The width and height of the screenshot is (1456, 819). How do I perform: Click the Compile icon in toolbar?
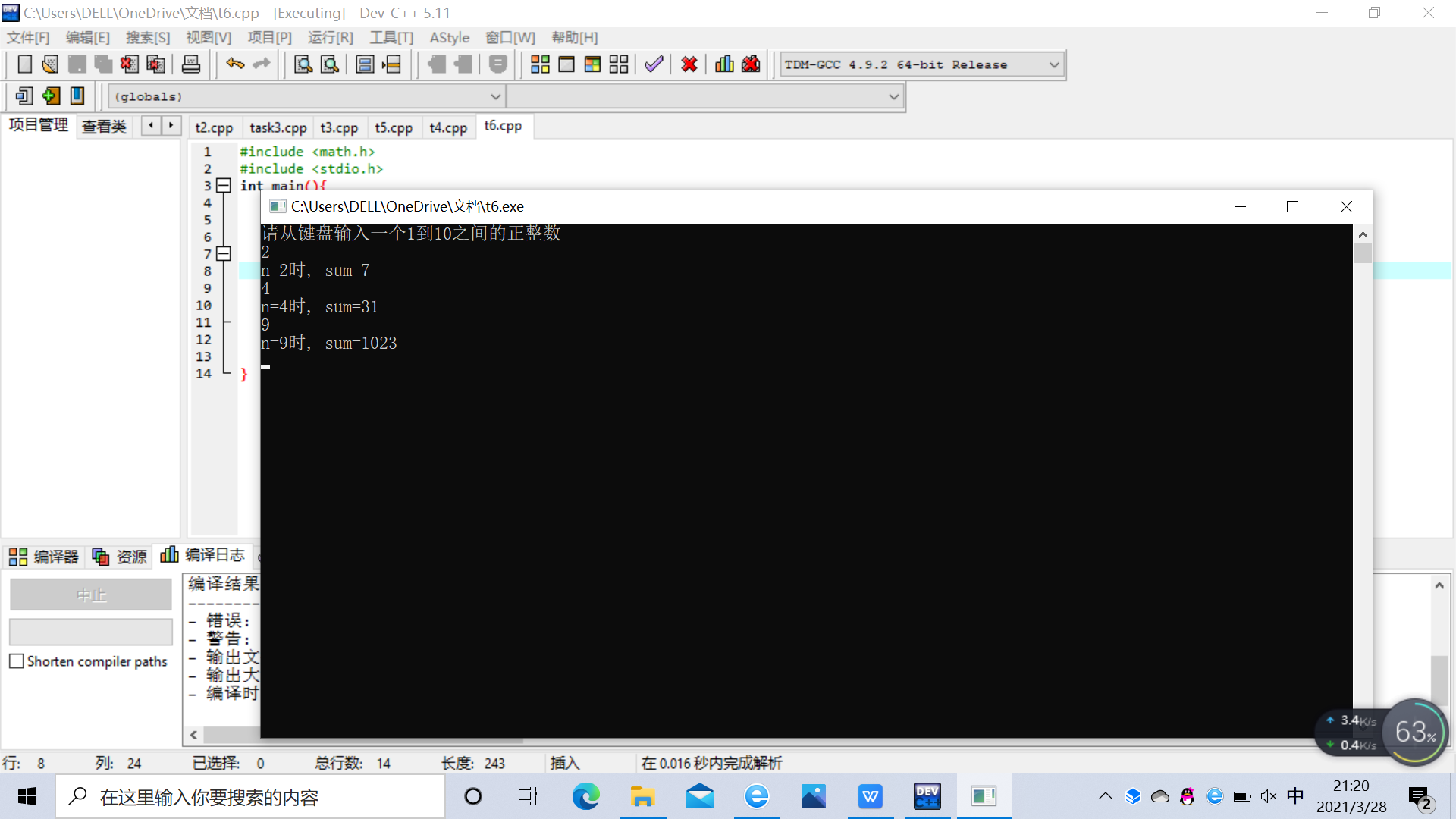click(540, 64)
